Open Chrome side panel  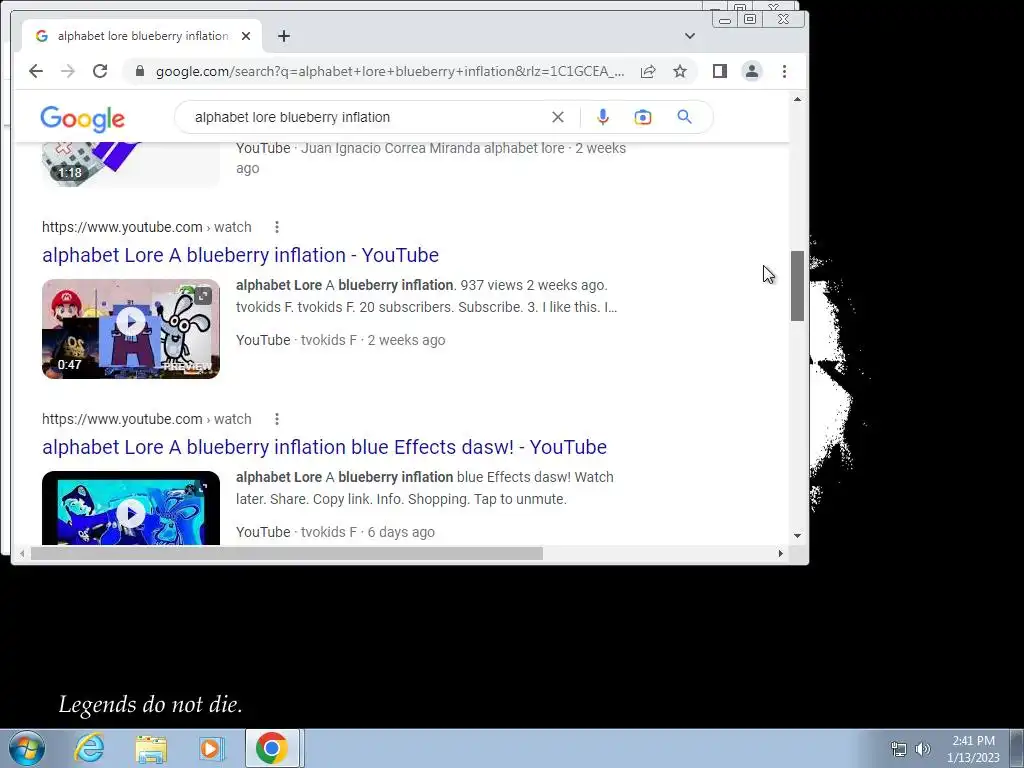(720, 71)
